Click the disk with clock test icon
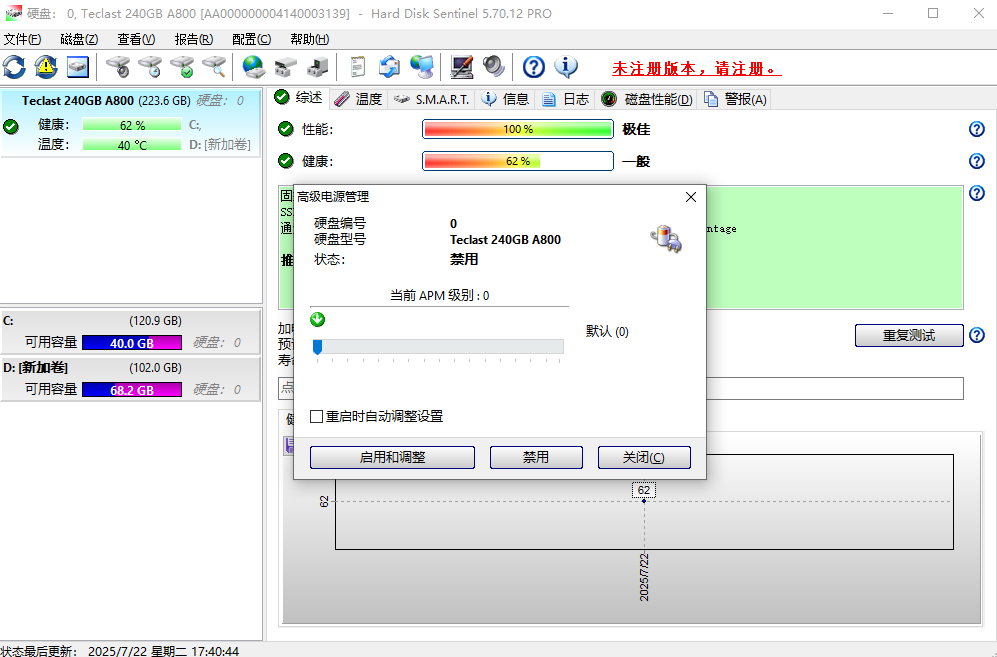This screenshot has height=657, width=997. click(x=150, y=67)
